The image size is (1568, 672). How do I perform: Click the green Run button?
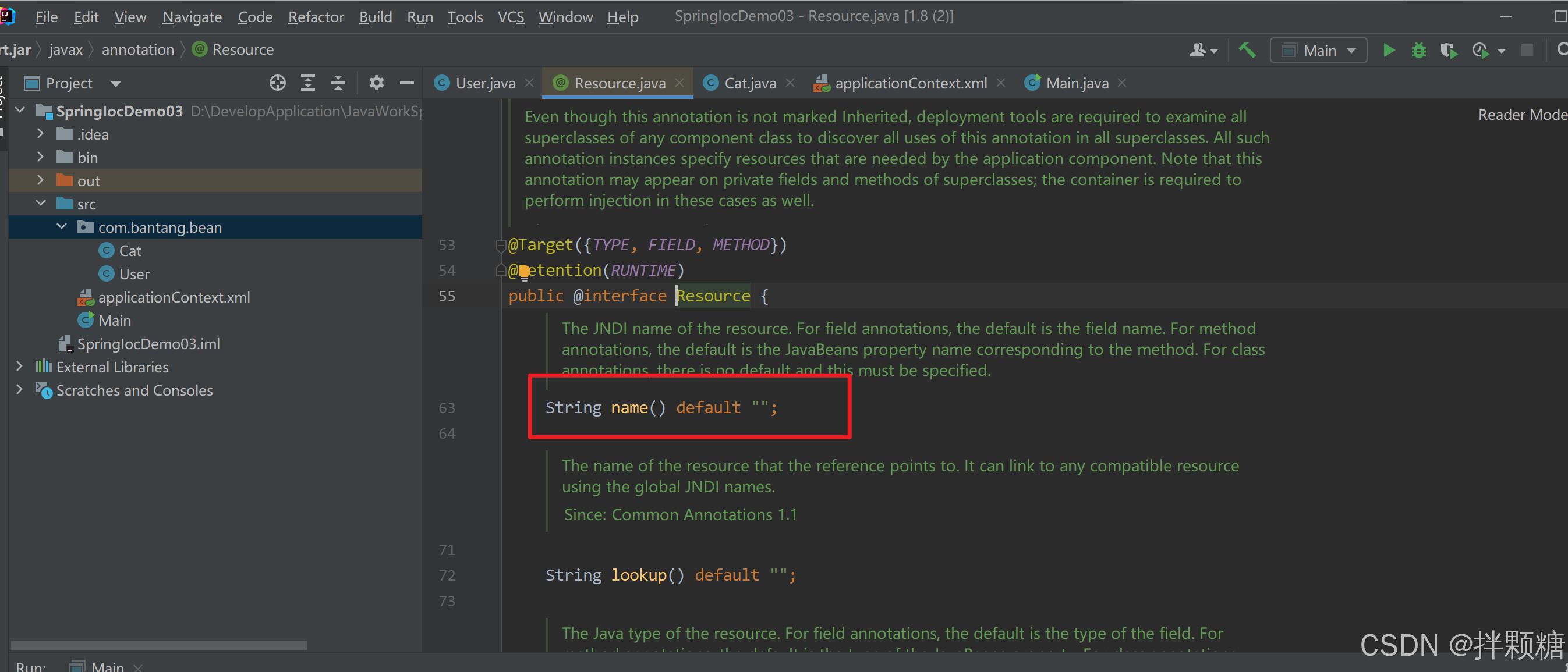click(x=1389, y=50)
